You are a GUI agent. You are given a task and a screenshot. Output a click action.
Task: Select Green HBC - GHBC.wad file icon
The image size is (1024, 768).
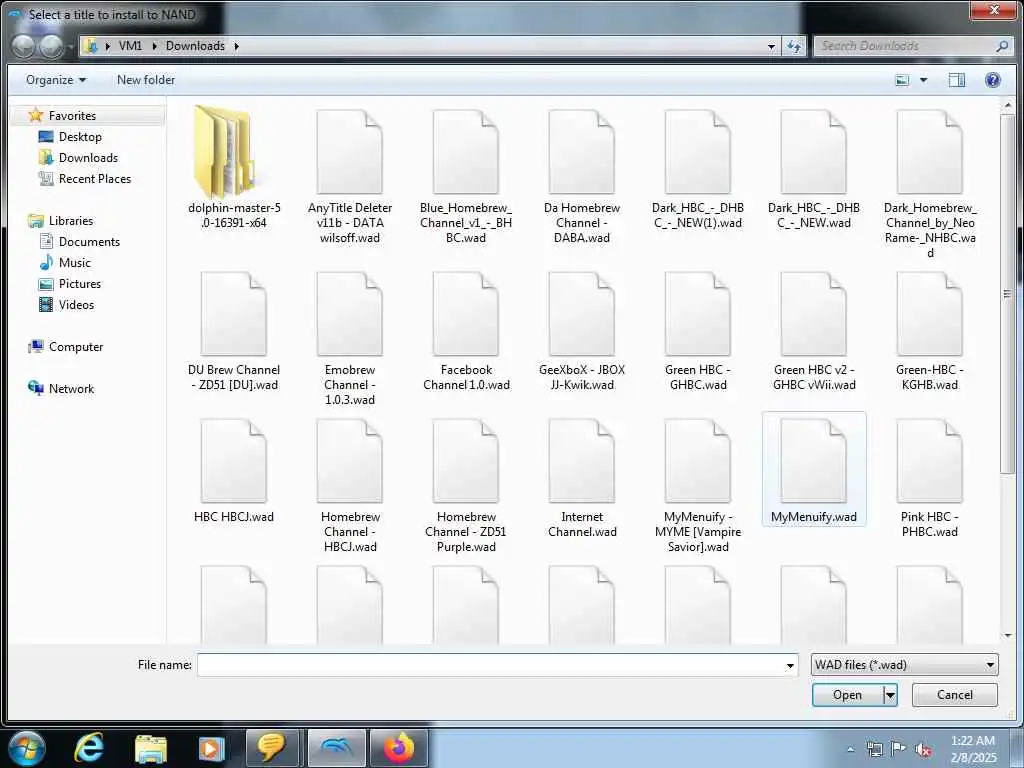[697, 313]
